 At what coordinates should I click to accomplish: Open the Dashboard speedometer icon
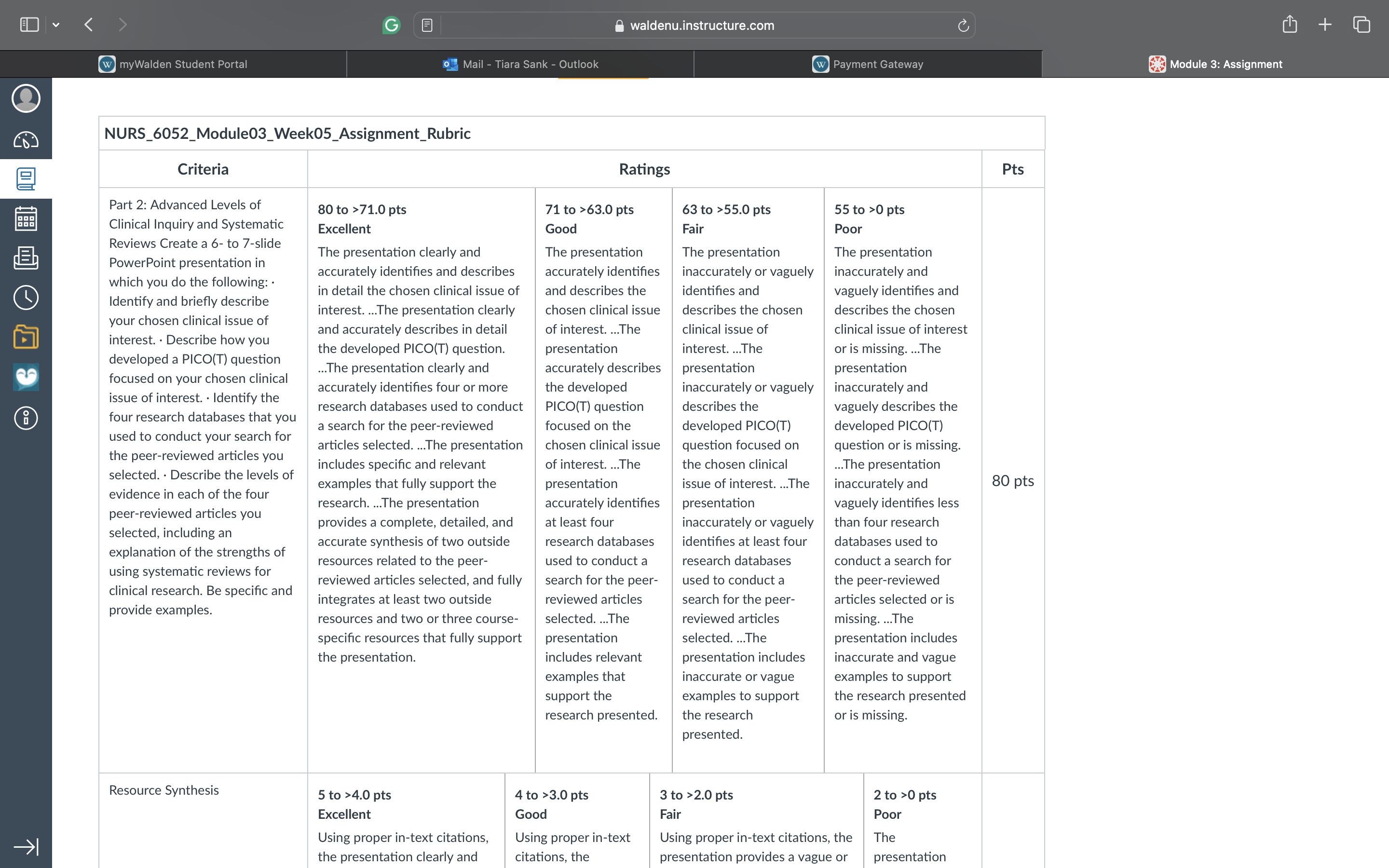point(26,139)
